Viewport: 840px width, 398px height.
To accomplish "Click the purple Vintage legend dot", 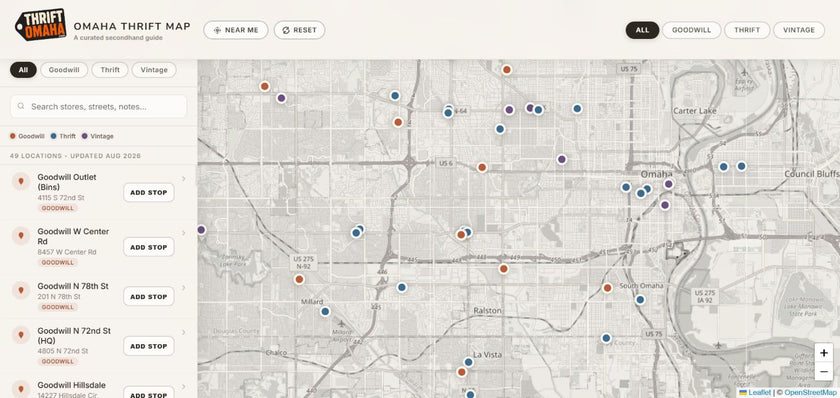I will point(84,136).
